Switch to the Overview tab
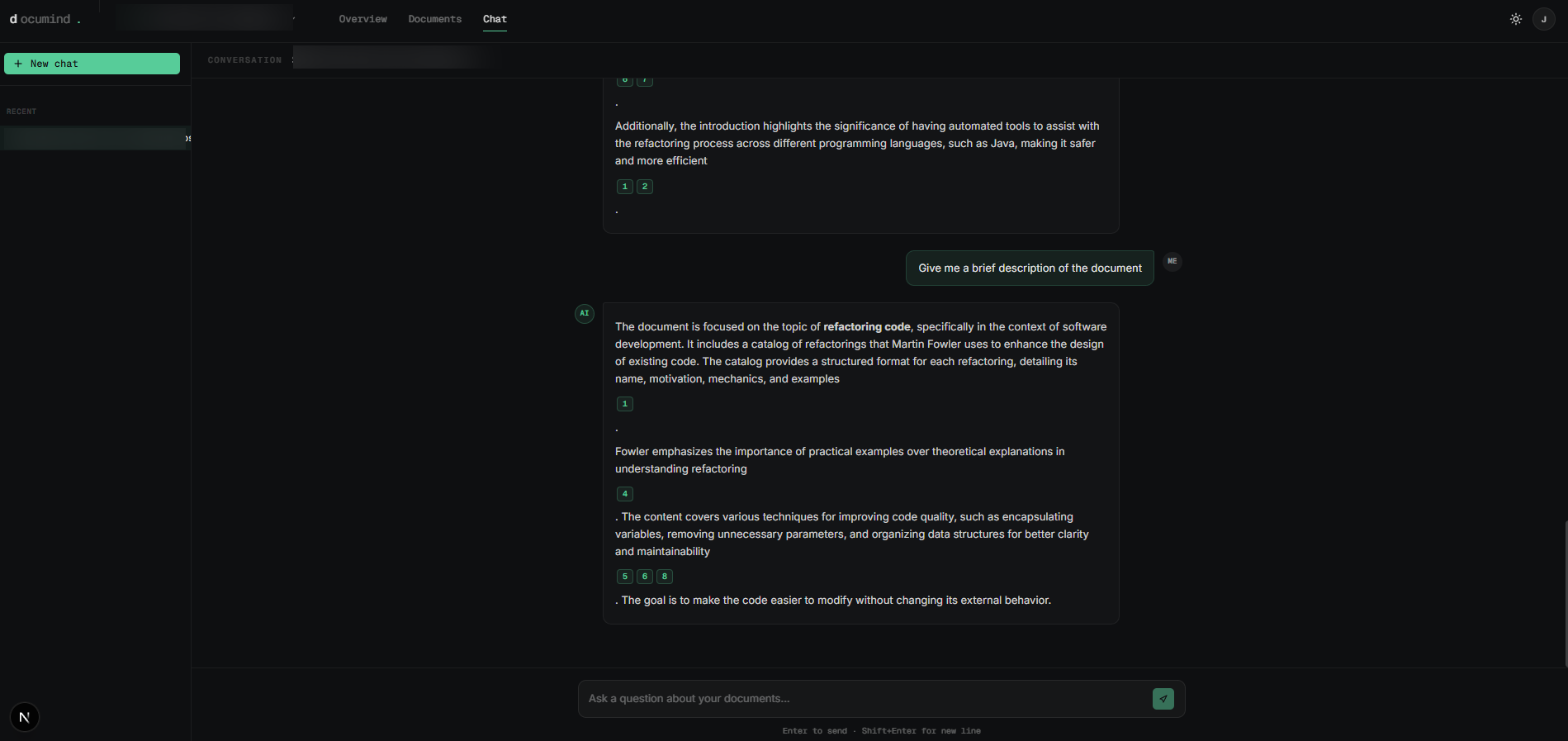1568x741 pixels. pos(362,19)
